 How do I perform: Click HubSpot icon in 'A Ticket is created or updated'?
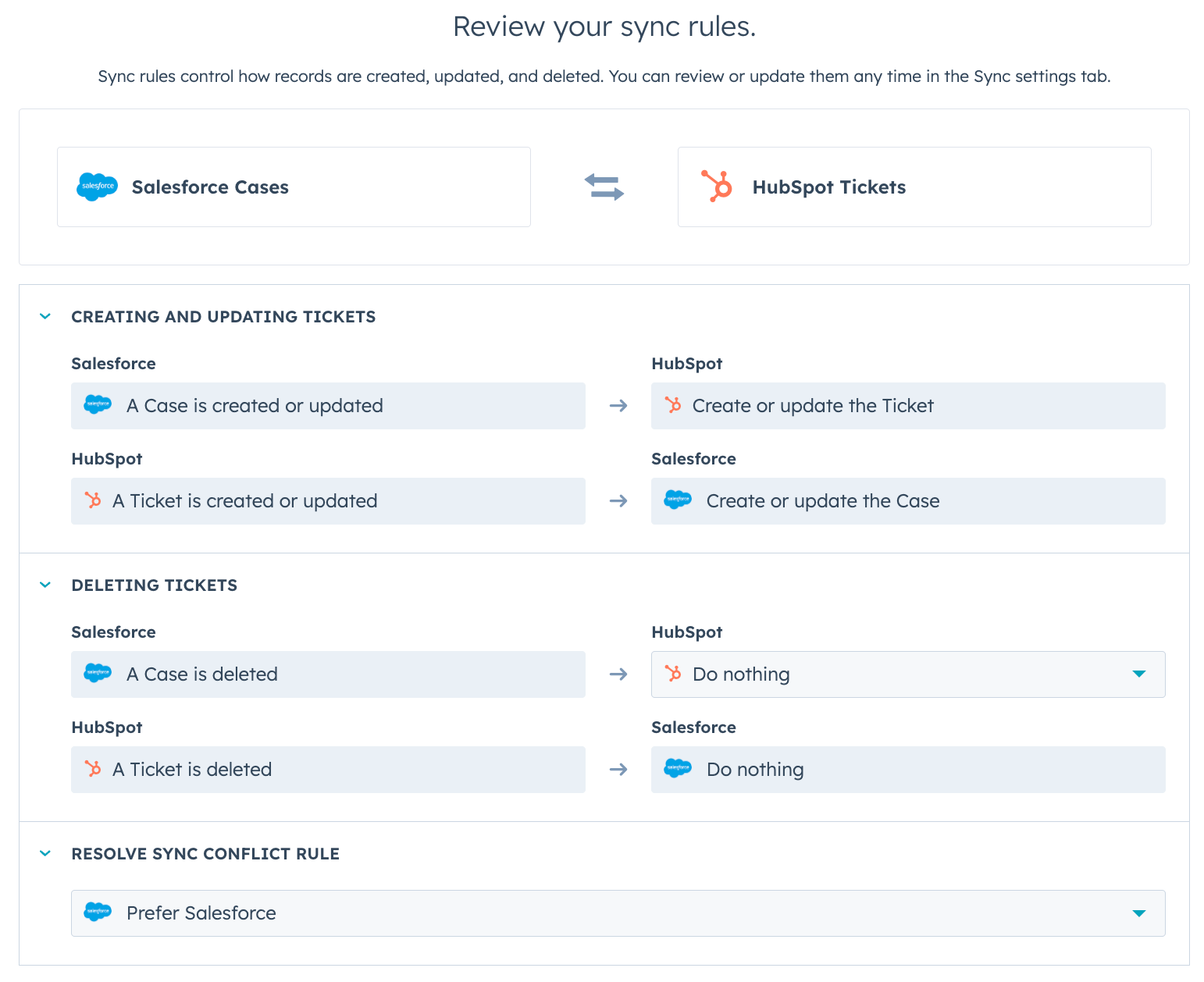(93, 500)
